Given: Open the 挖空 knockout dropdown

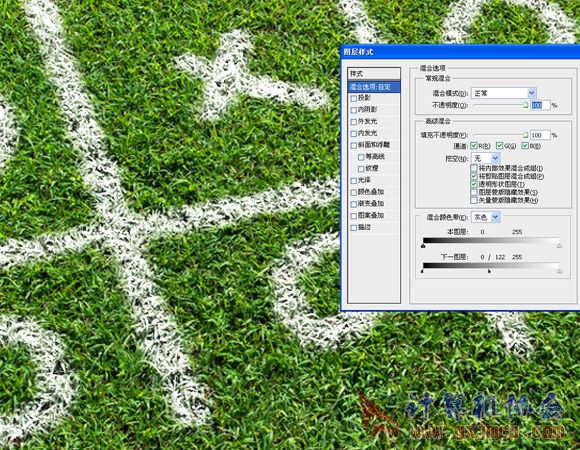Looking at the screenshot, I should pos(486,158).
